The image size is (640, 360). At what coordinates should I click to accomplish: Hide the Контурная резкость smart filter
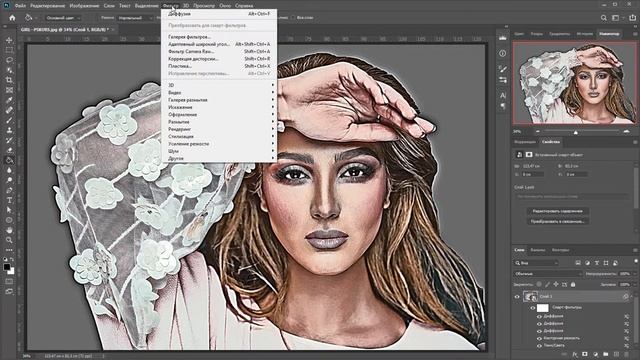coord(540,338)
